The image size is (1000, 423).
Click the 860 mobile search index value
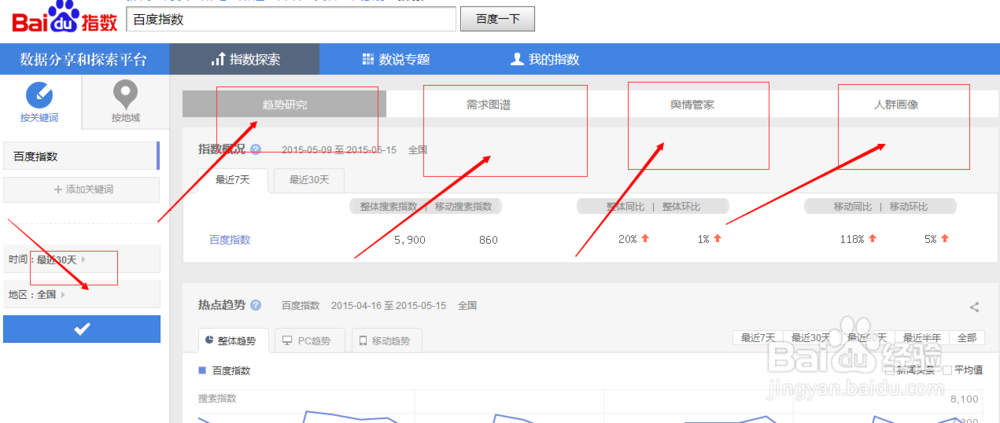click(488, 240)
